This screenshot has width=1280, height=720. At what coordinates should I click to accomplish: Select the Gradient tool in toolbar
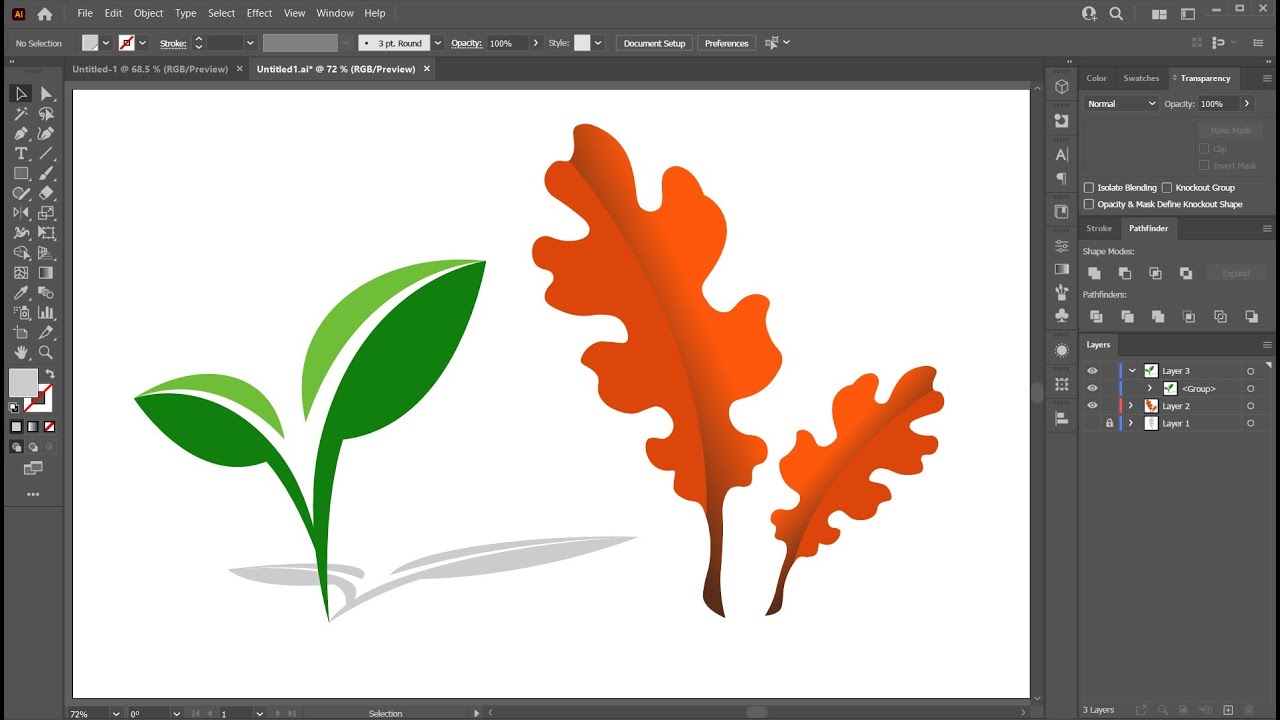click(46, 273)
